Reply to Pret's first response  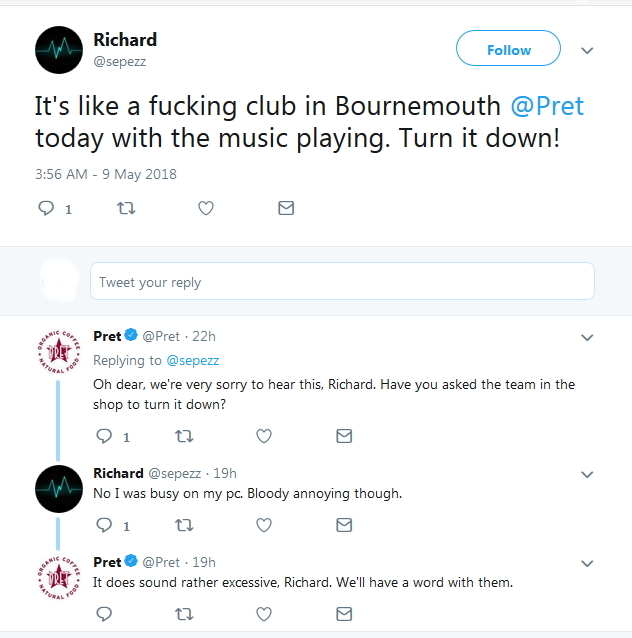click(103, 436)
